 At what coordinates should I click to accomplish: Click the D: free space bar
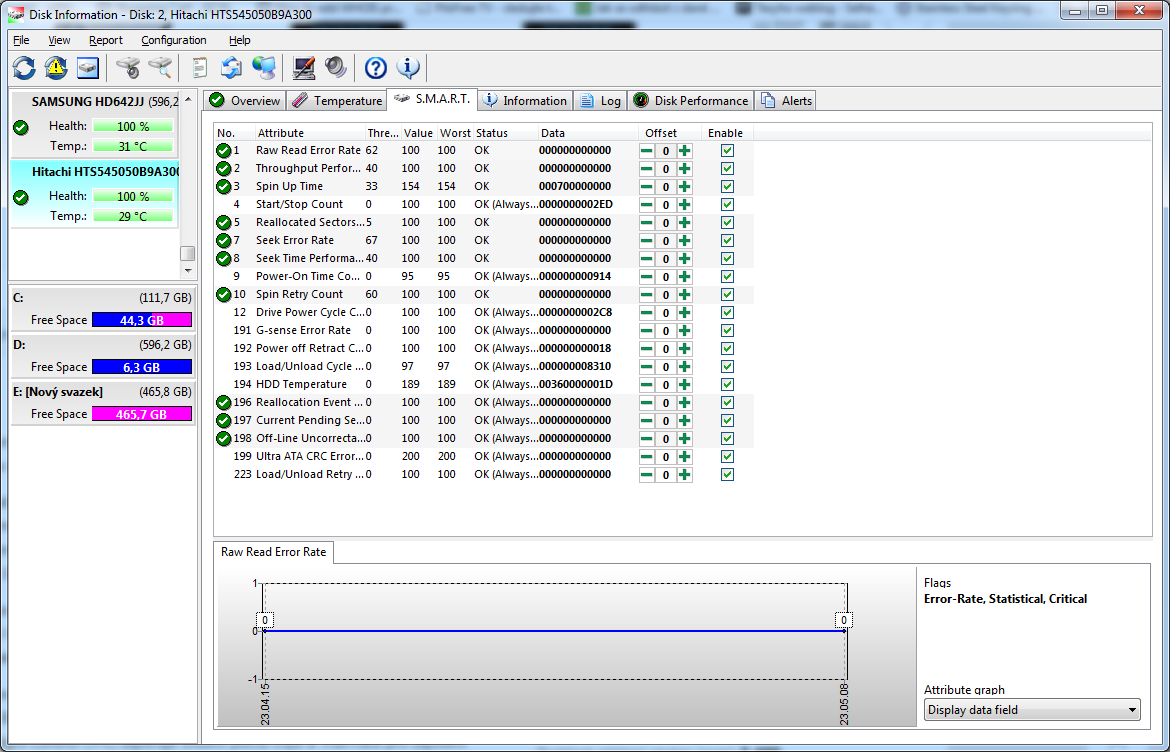tap(142, 367)
